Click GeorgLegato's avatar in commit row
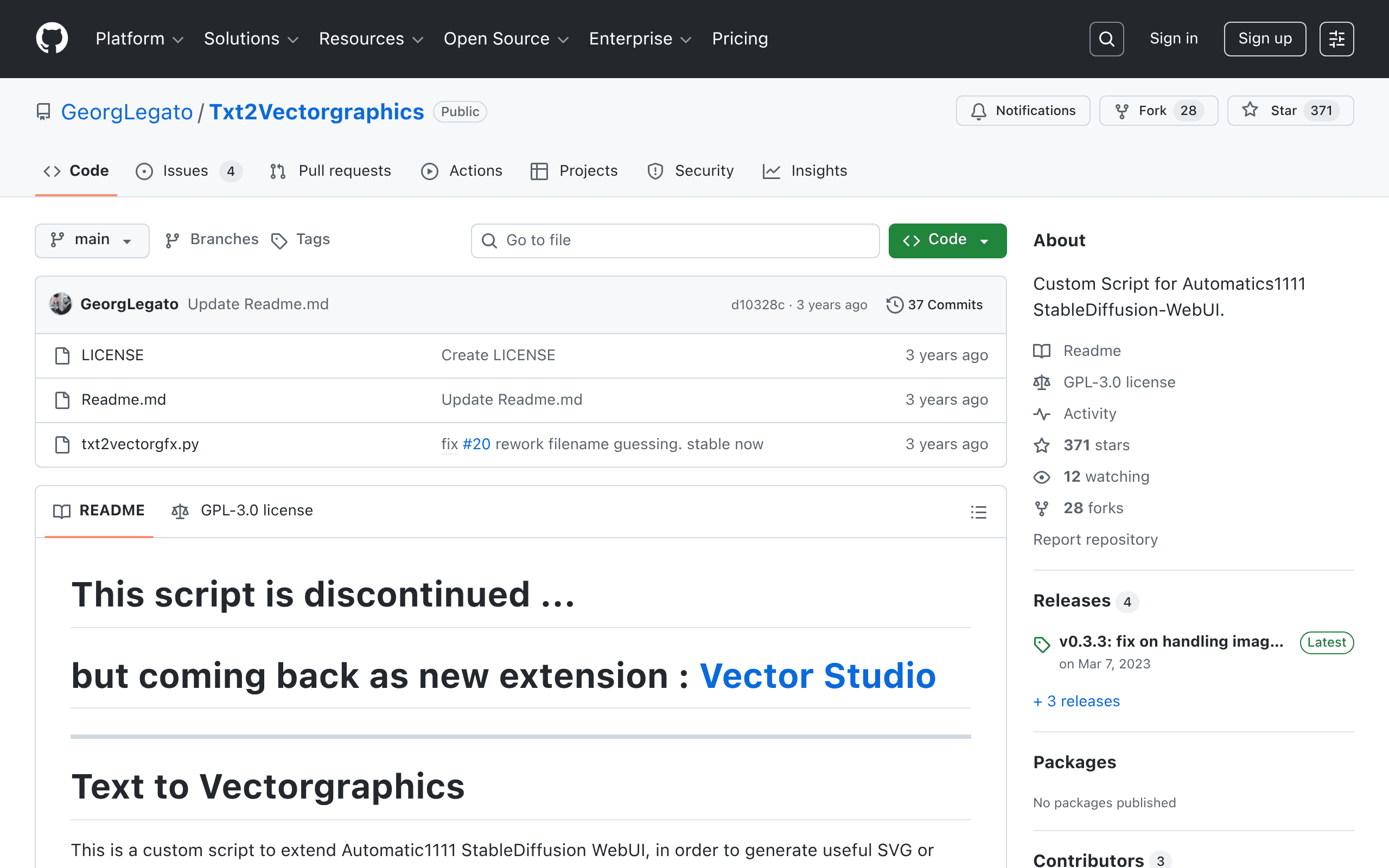 (60, 304)
